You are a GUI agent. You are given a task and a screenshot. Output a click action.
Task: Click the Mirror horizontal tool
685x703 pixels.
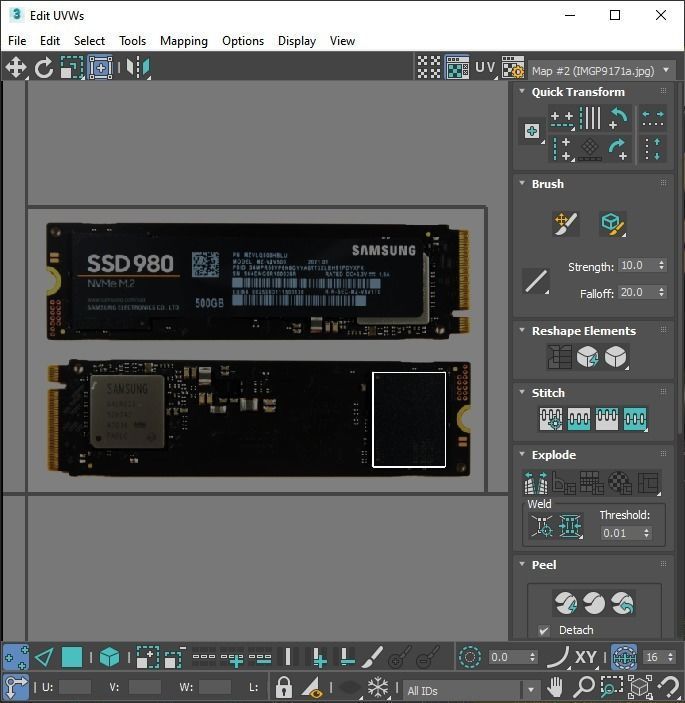point(138,68)
